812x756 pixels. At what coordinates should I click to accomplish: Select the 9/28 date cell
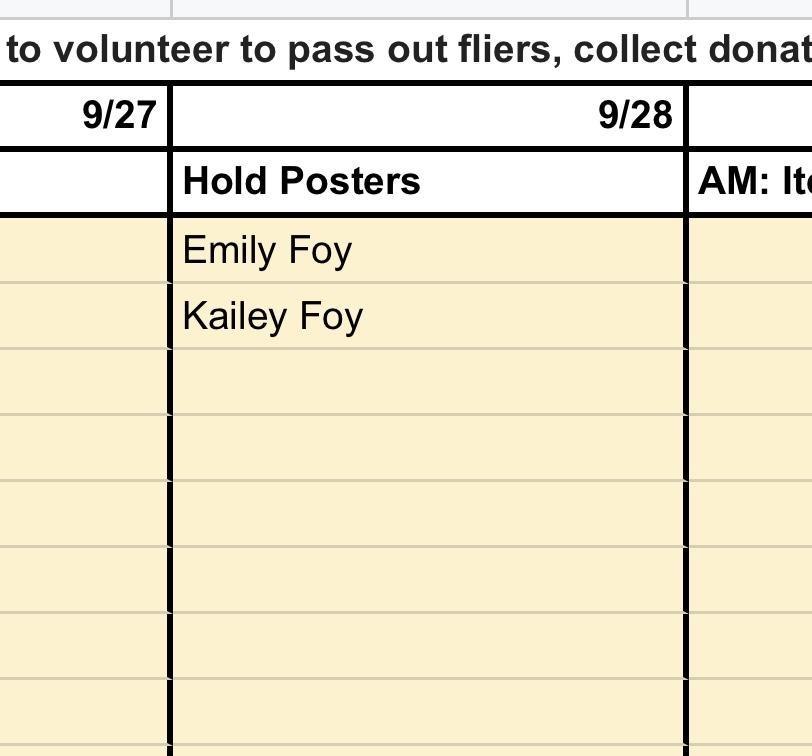(428, 116)
